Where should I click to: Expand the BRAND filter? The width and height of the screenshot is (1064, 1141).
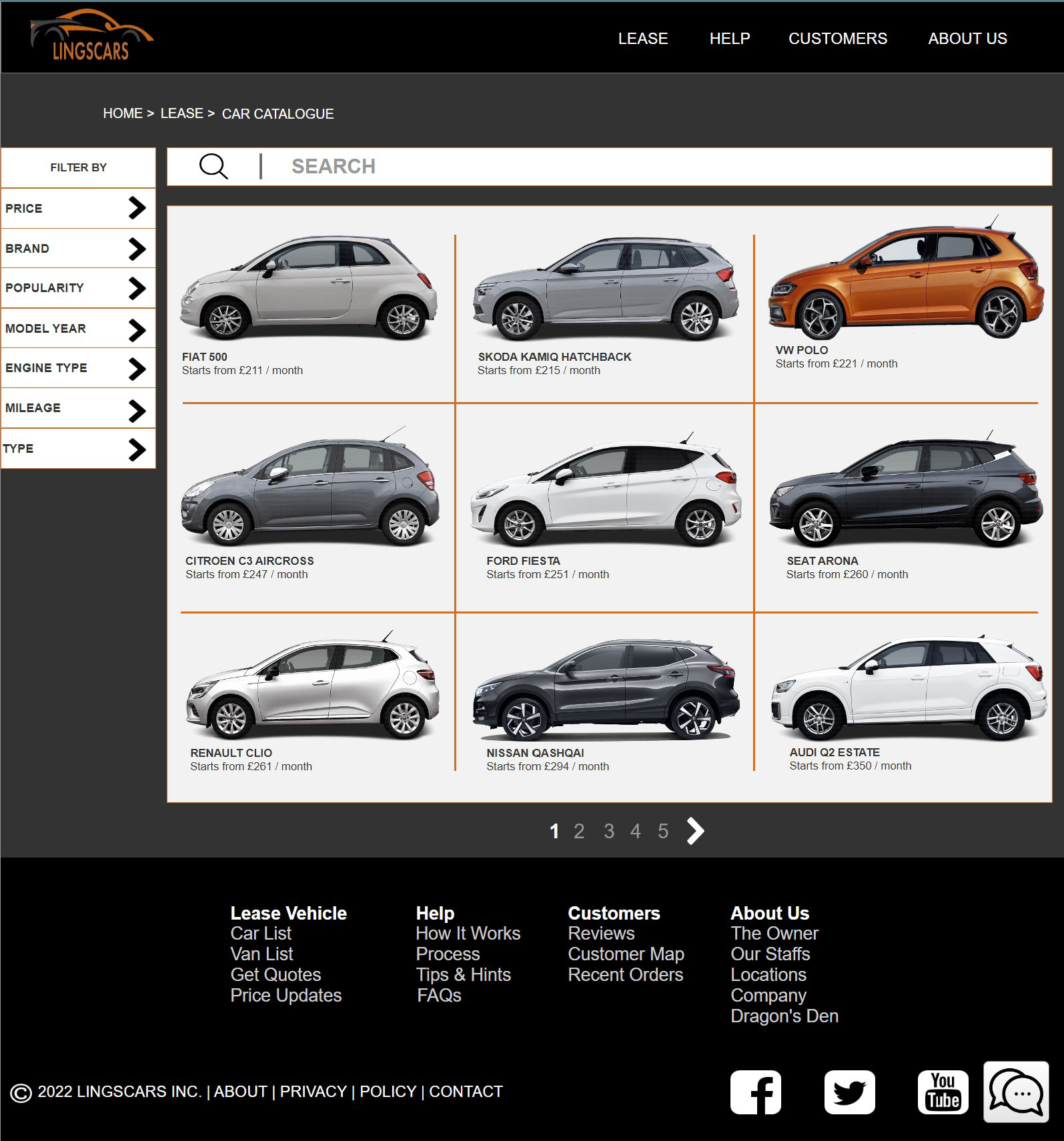click(78, 248)
